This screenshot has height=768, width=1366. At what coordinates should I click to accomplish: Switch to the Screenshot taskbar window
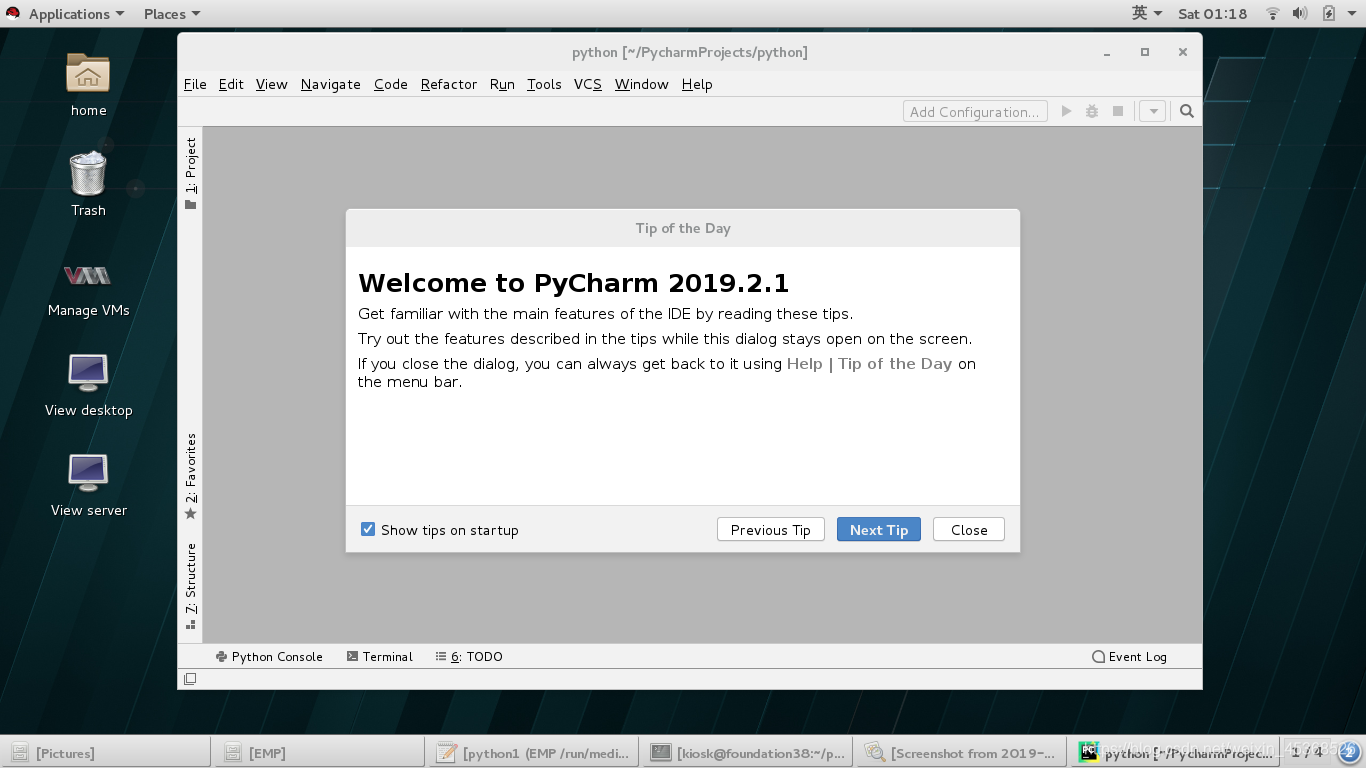tap(960, 753)
